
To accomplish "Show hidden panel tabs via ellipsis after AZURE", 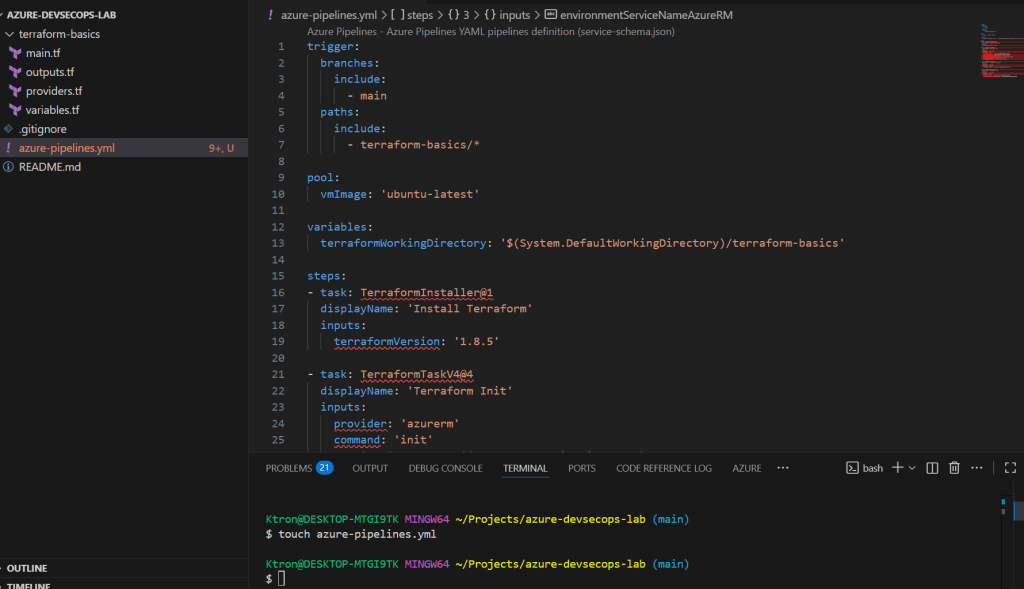I will pyautogui.click(x=783, y=468).
